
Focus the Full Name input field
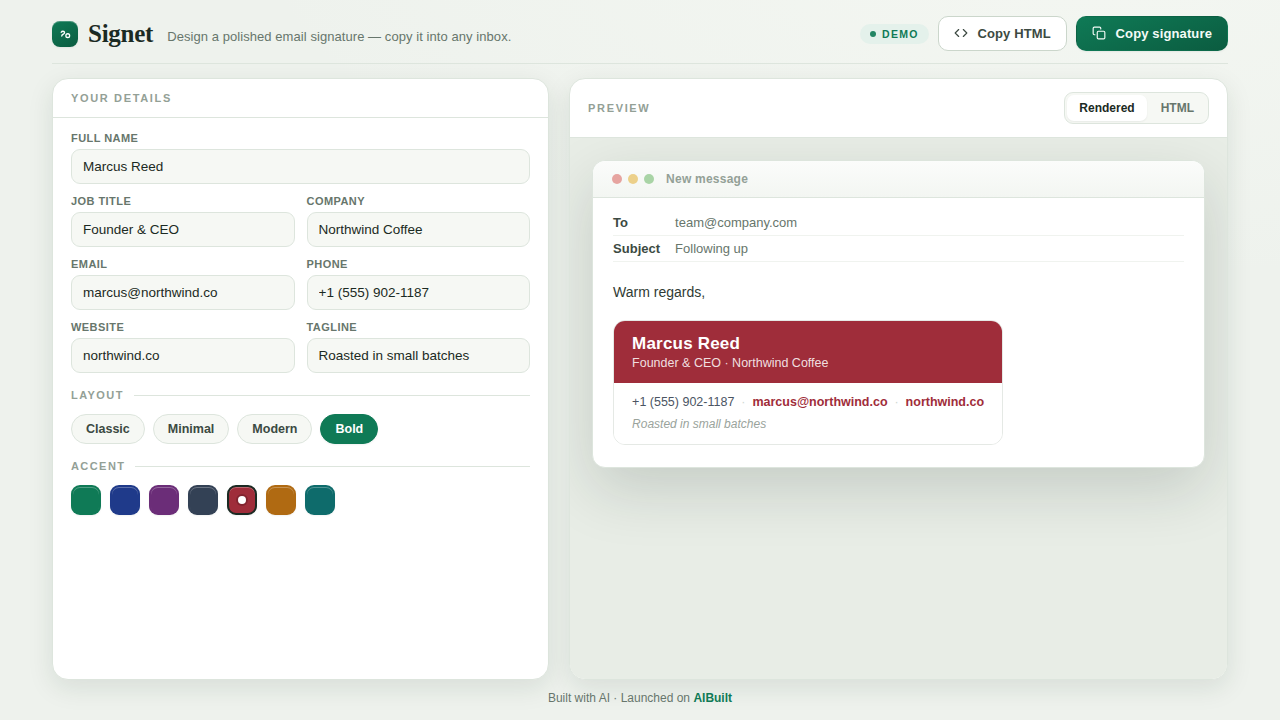pyautogui.click(x=300, y=167)
